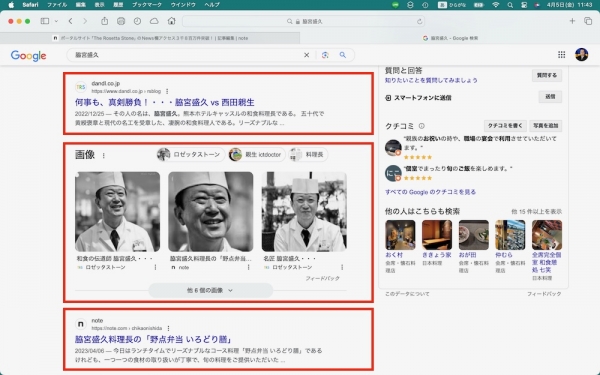Click the クチコミを書く button
600x375 pixels.
(505, 126)
